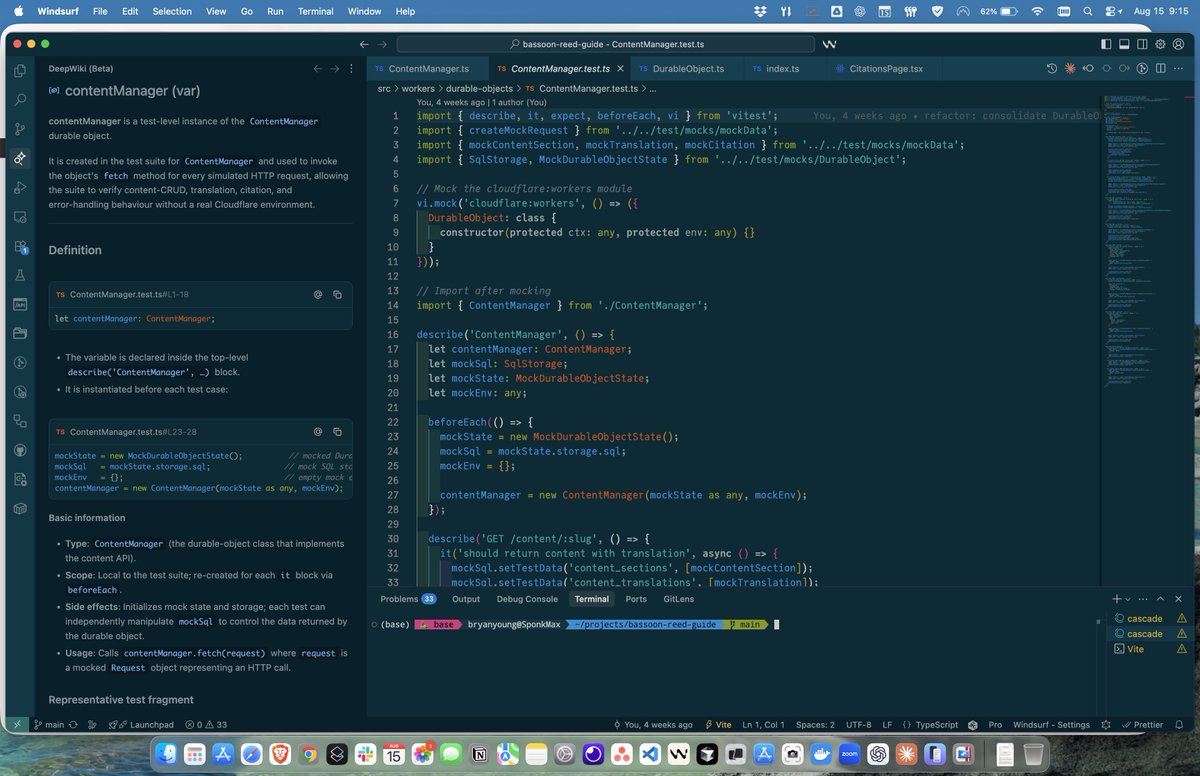
Task: Switch to DurableObject.ts tab
Action: tap(687, 69)
